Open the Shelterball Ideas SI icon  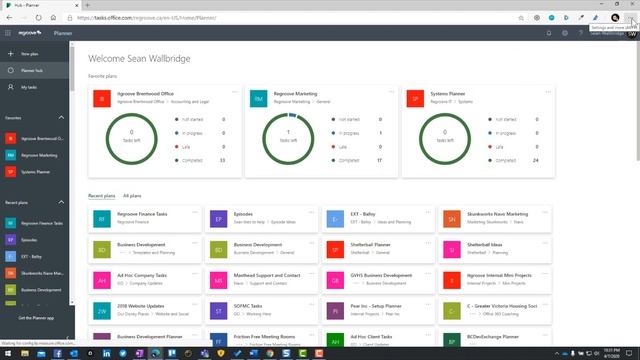(x=452, y=250)
